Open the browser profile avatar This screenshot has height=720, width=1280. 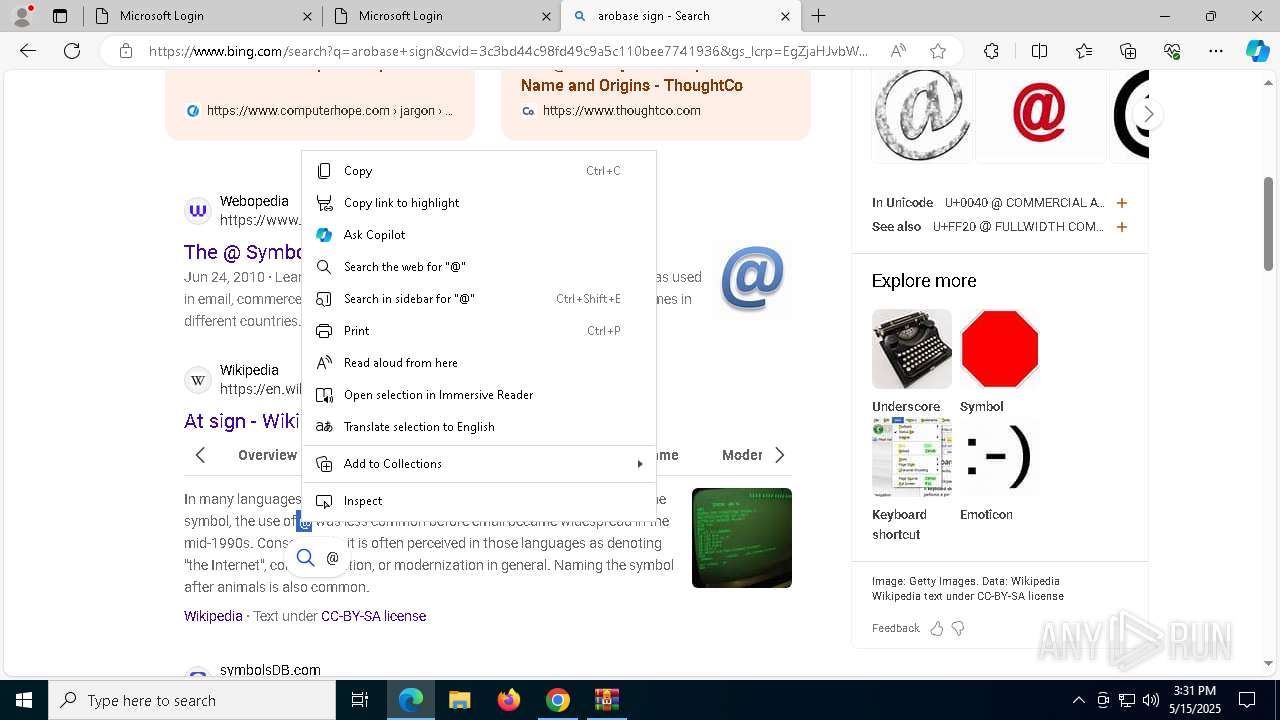click(21, 15)
